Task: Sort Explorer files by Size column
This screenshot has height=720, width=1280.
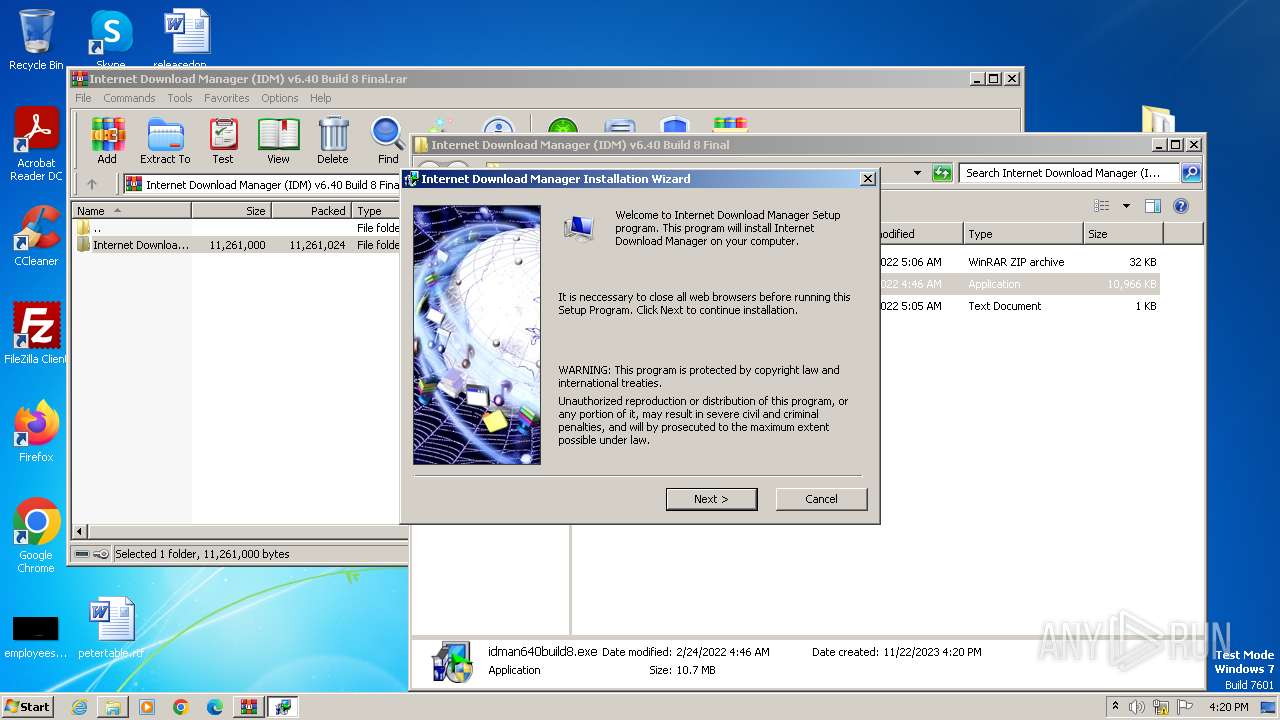Action: pos(1123,234)
